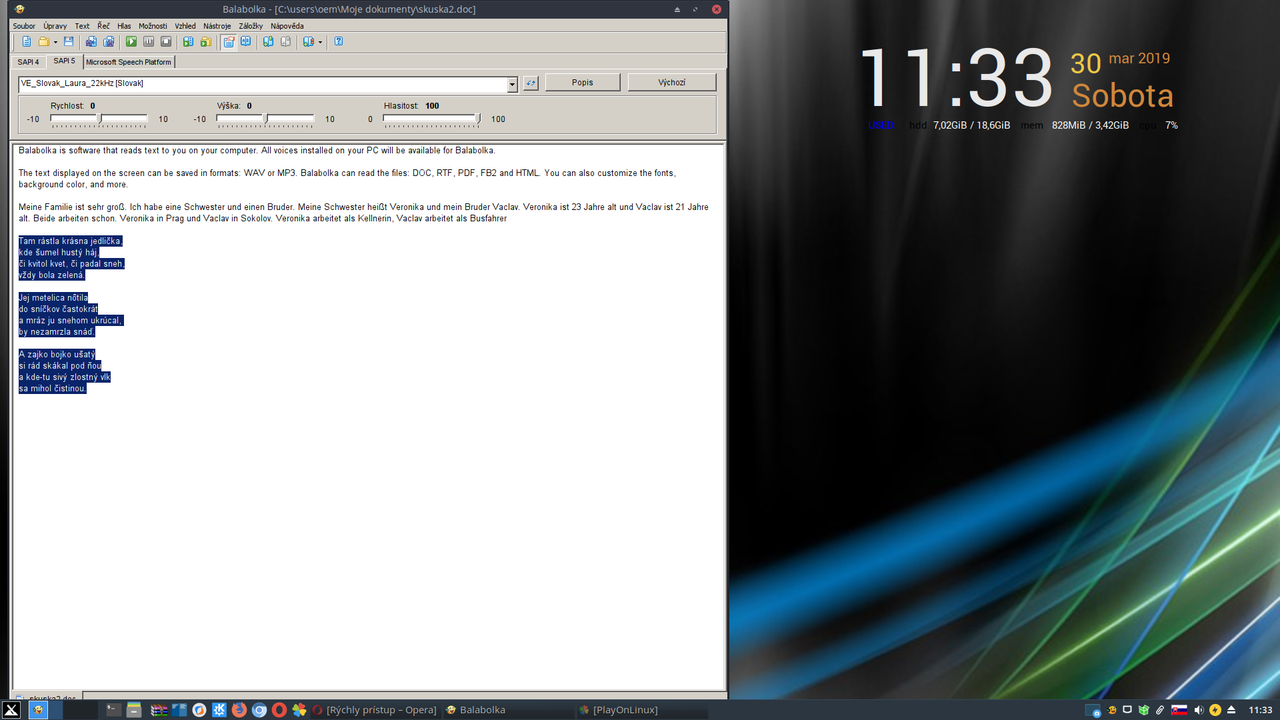Open the Nástroje menu

click(x=217, y=26)
